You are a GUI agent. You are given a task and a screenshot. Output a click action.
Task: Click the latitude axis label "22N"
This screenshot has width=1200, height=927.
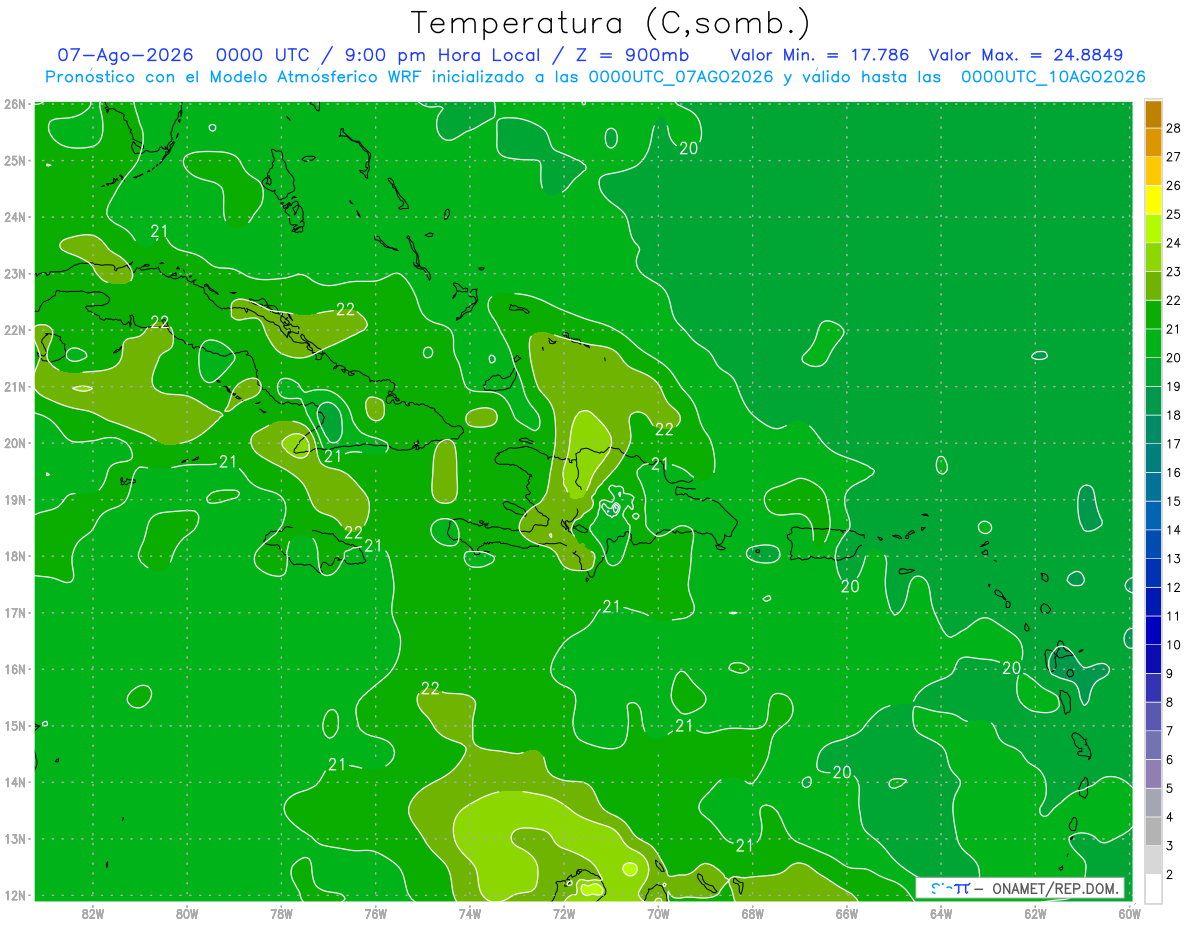[15, 330]
